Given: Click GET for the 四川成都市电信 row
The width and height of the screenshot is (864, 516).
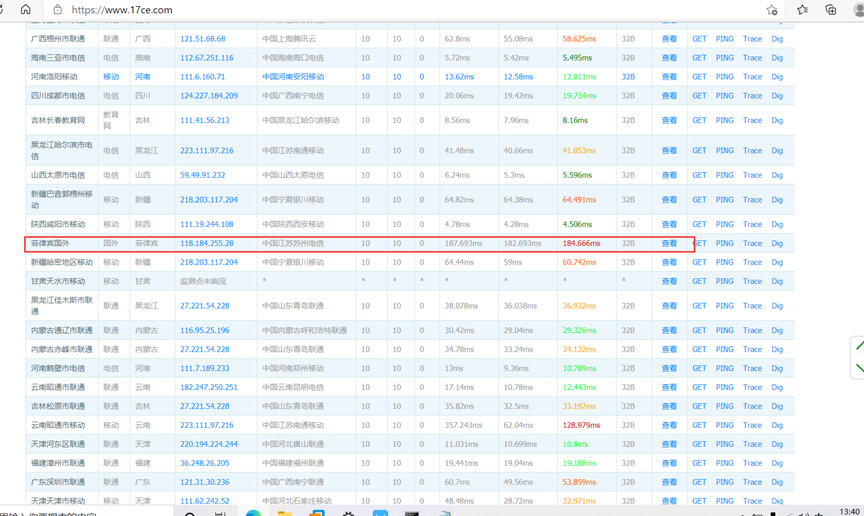Looking at the screenshot, I should click(699, 96).
